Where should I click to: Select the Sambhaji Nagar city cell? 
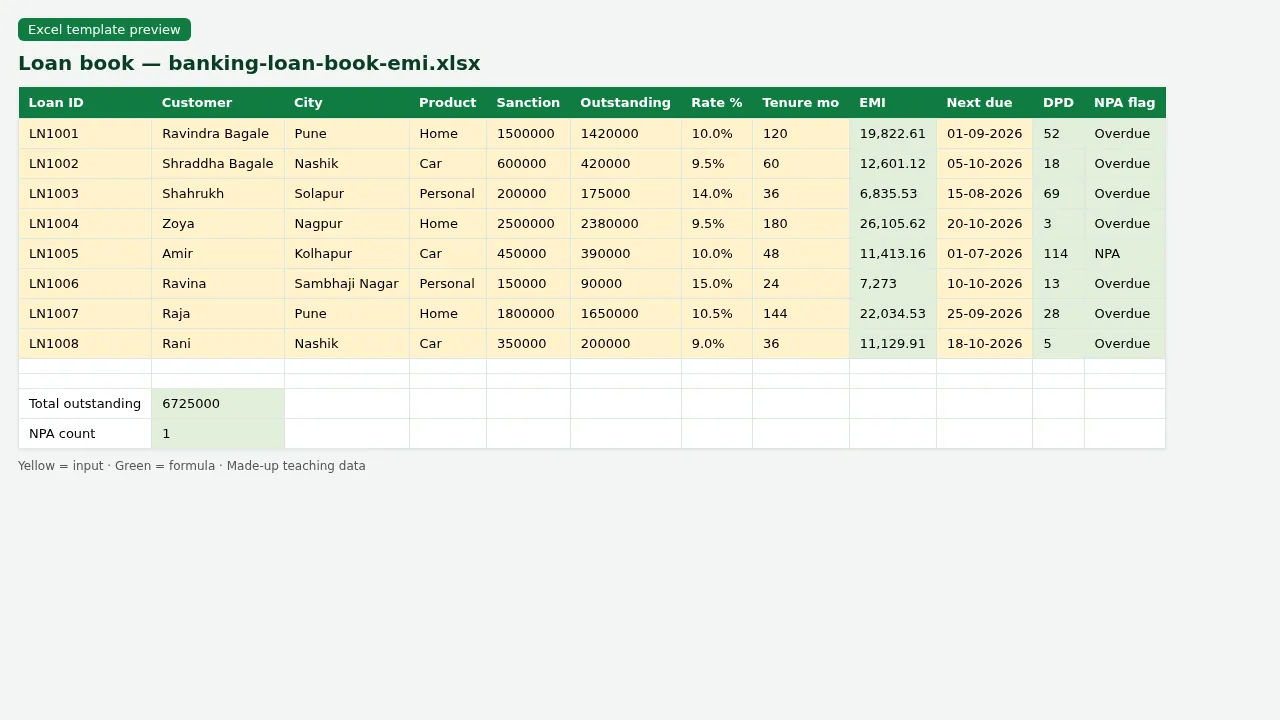(x=347, y=284)
